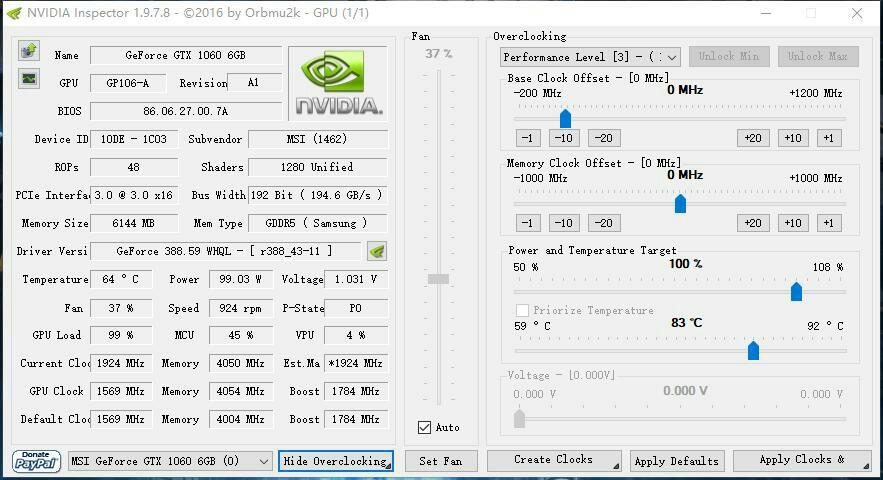Click the NVIDIA Inspector title bar icon
This screenshot has width=883, height=480.
coord(14,12)
